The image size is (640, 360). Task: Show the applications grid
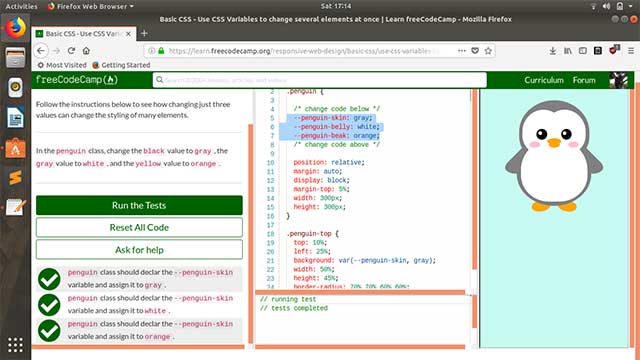tap(16, 345)
